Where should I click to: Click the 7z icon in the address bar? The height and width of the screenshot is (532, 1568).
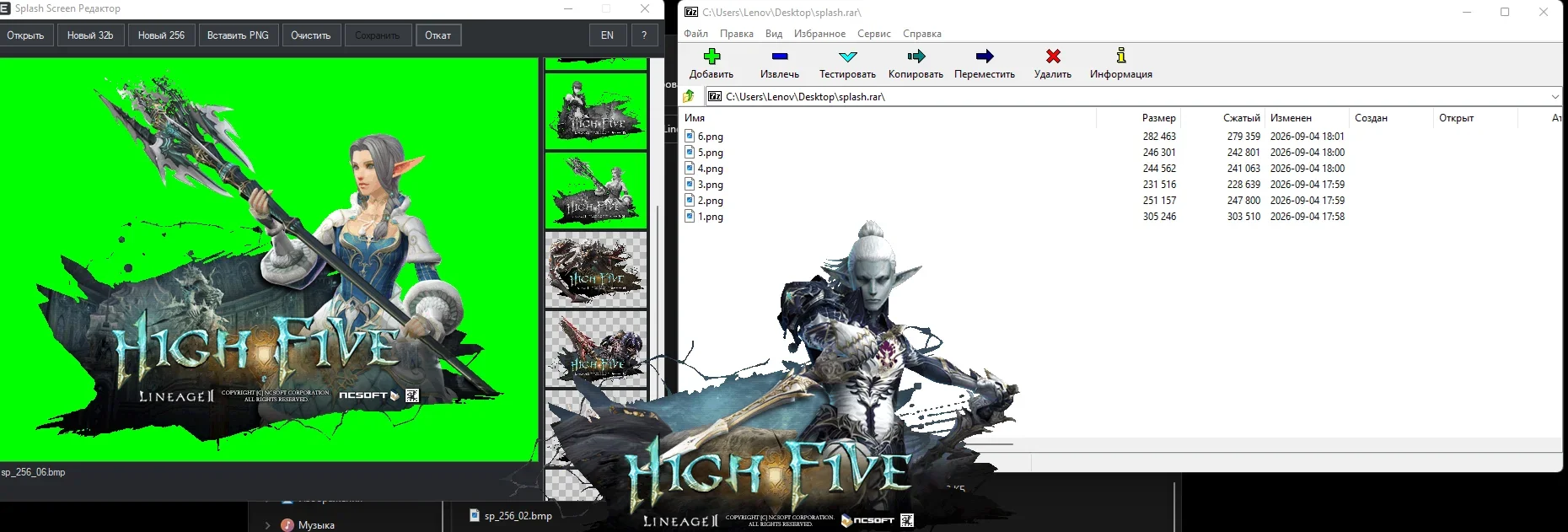[x=715, y=96]
